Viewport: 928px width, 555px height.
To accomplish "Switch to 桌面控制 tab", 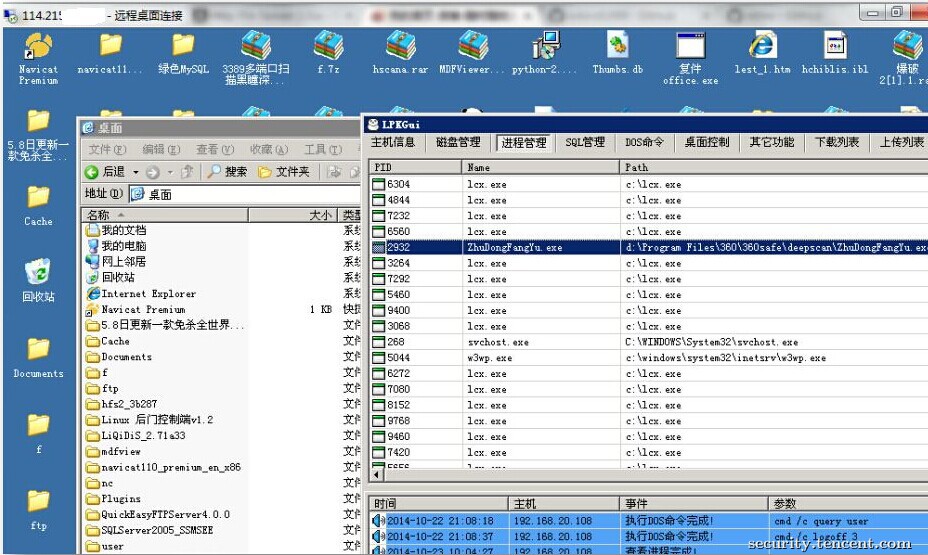I will click(707, 142).
